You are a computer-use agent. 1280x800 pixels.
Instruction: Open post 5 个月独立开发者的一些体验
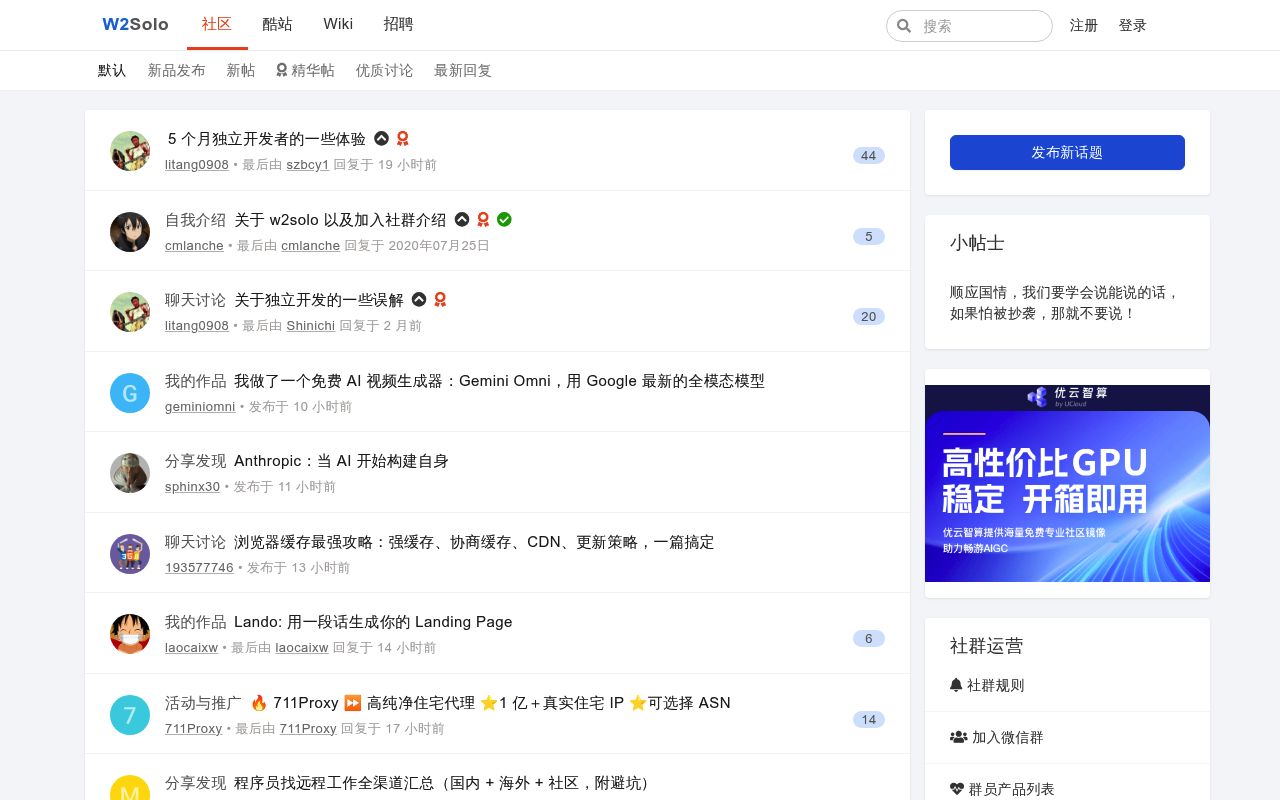coord(267,139)
